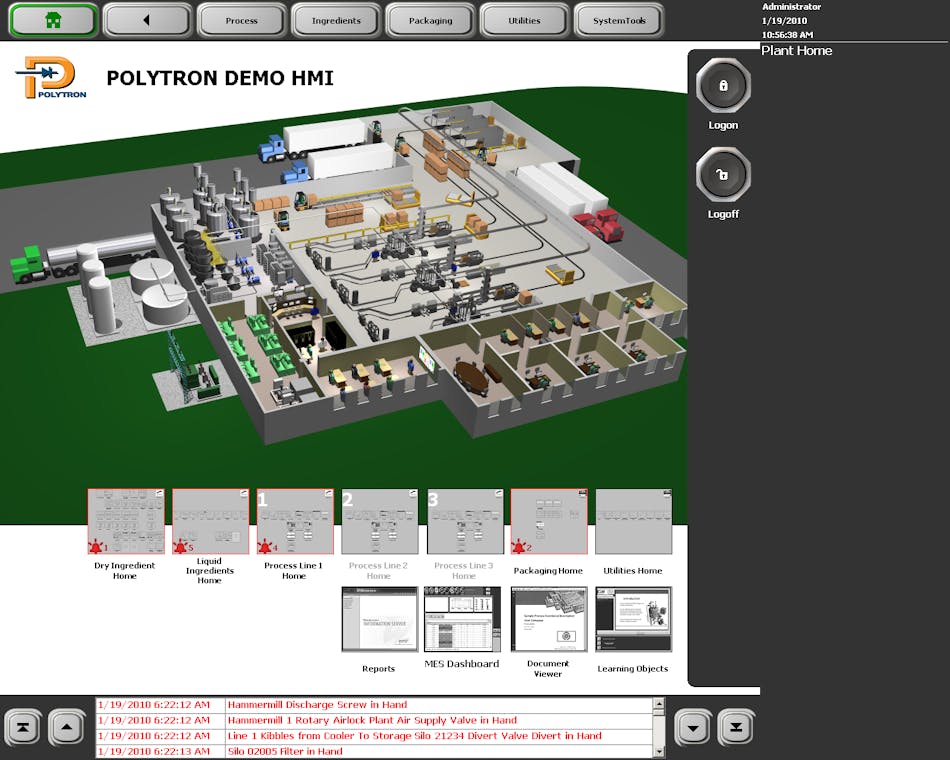
Task: Open the Process Line 1 Home thumbnail
Action: 295,520
